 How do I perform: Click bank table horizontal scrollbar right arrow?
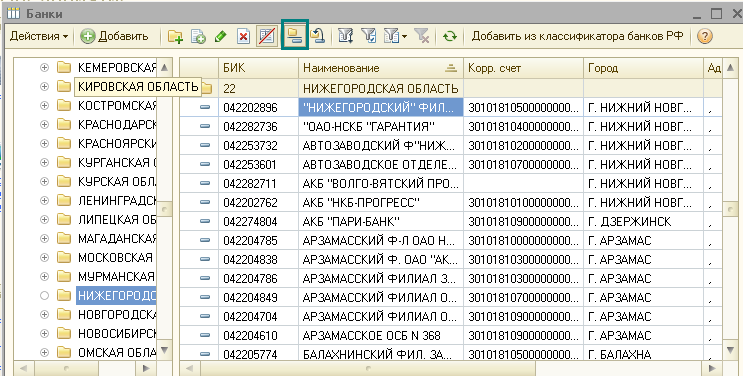point(712,368)
